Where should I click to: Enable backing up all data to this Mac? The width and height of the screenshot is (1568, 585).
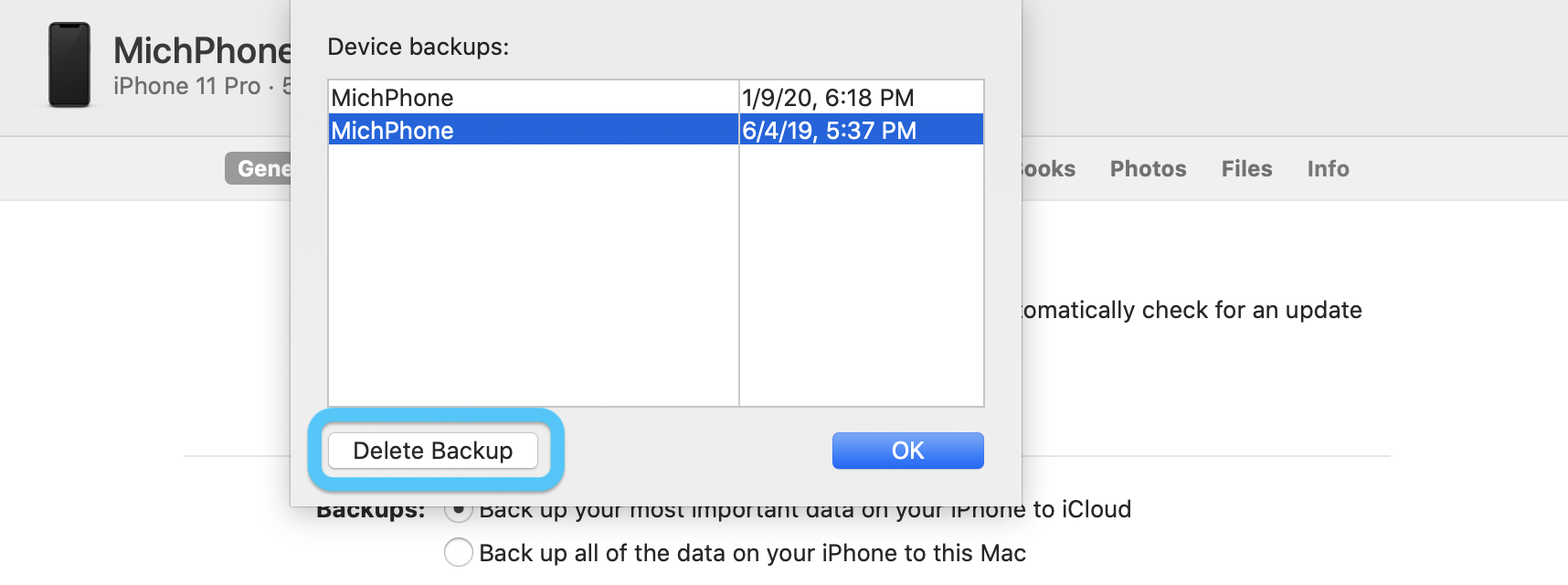459,552
